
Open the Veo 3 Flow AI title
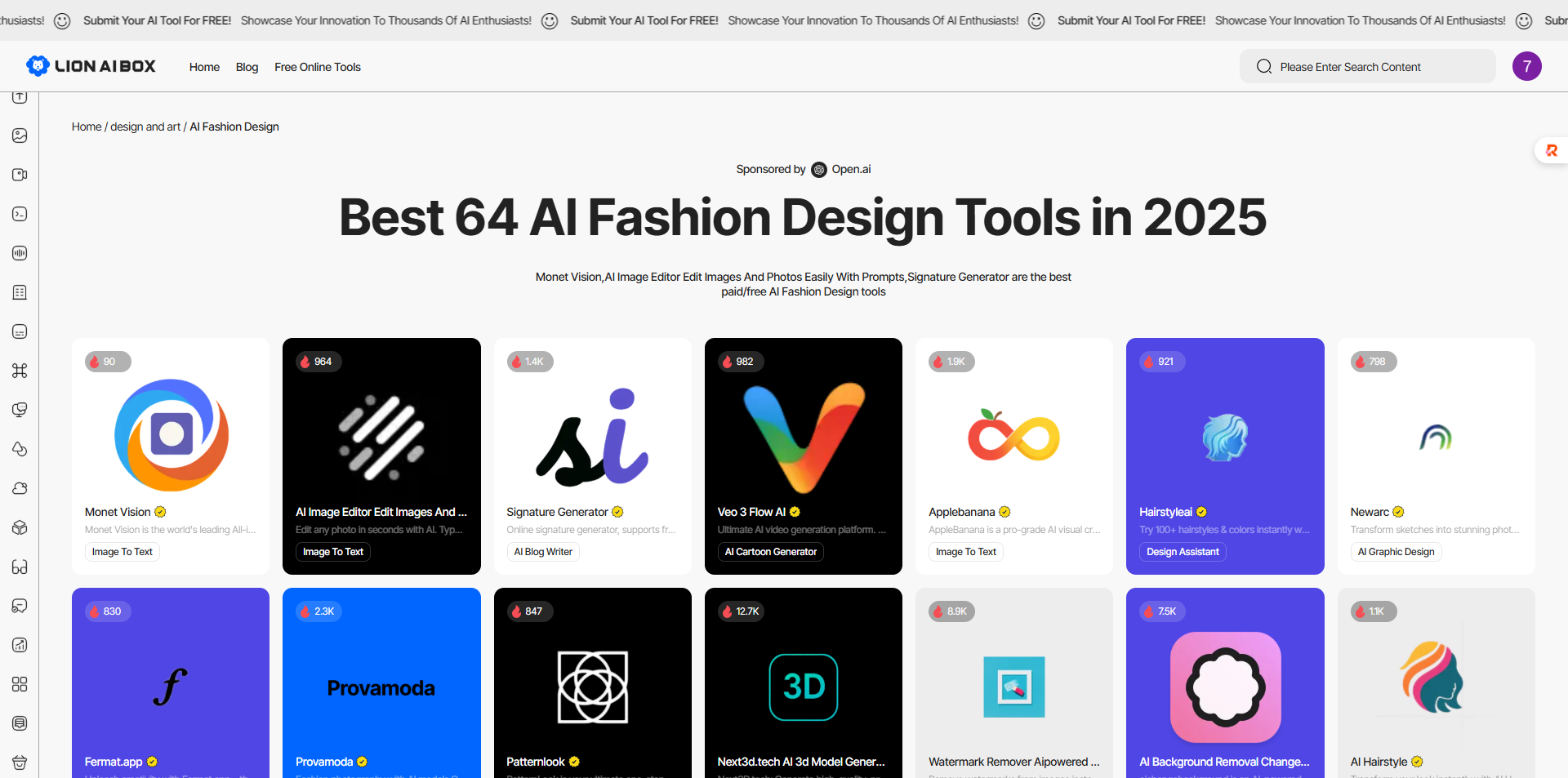(751, 512)
